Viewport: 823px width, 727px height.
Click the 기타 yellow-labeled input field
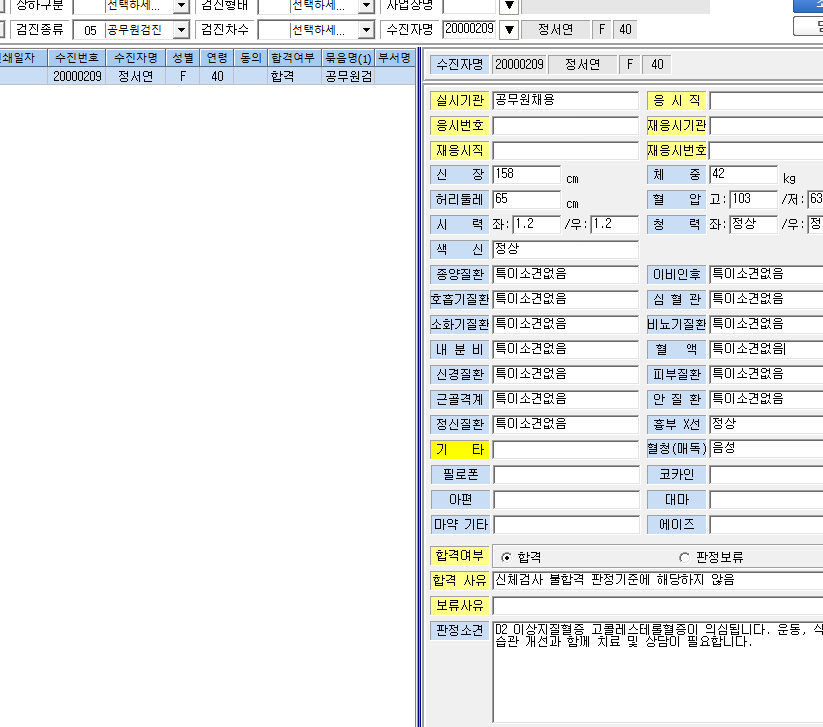coord(565,449)
